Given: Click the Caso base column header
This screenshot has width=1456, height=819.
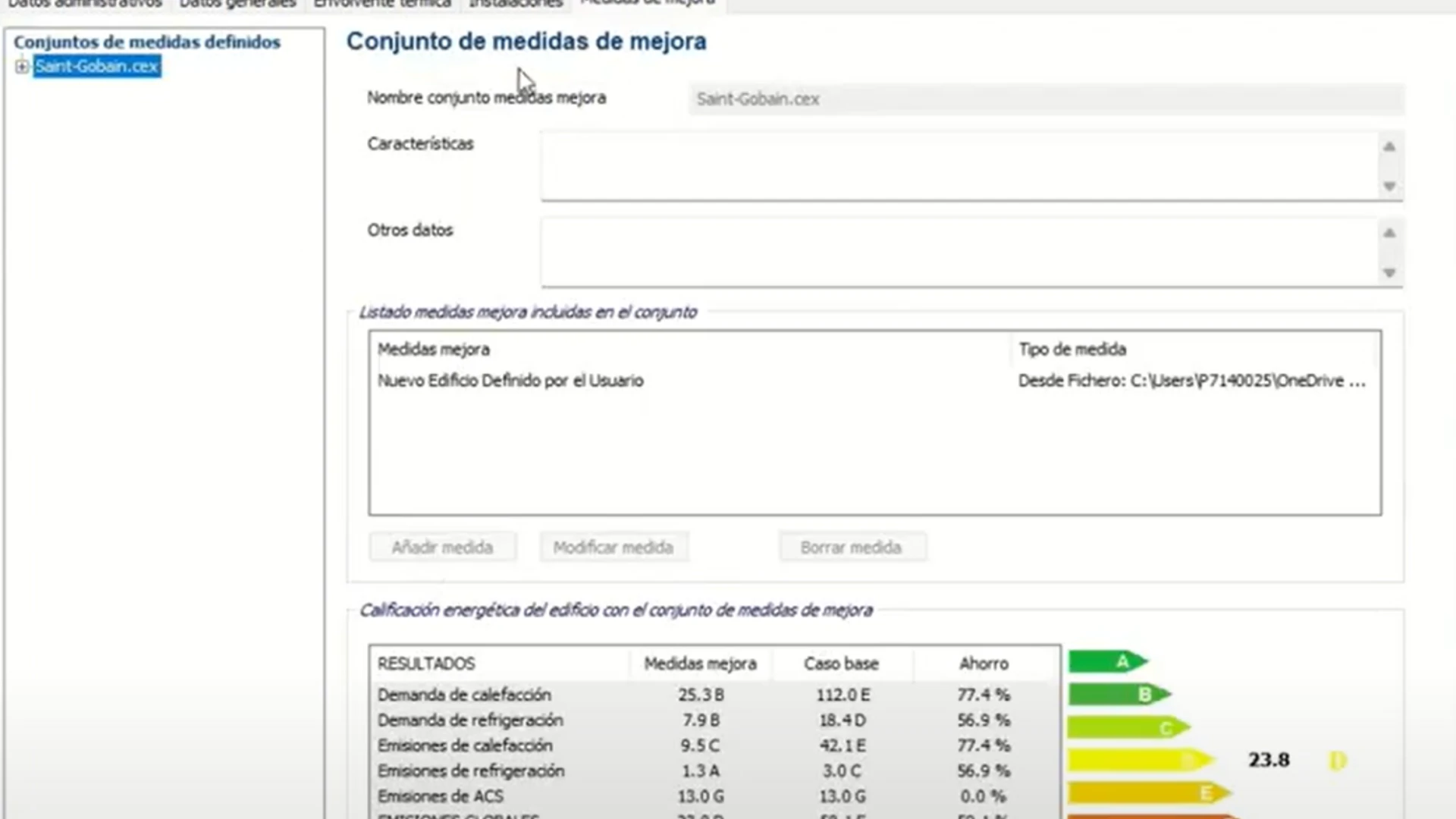Looking at the screenshot, I should (841, 664).
